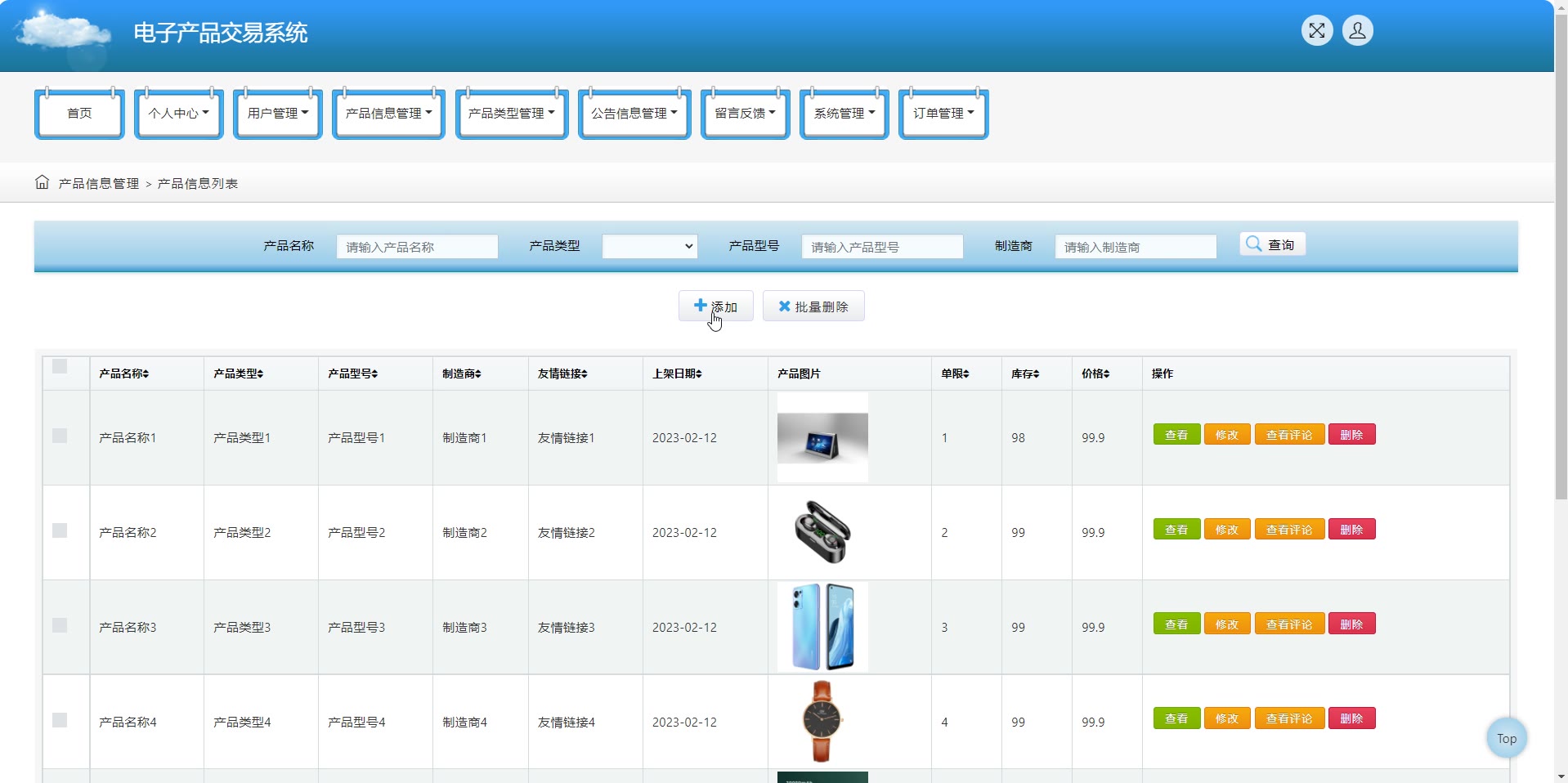Click 删除 for 产品名称3
Image resolution: width=1568 pixels, height=783 pixels.
point(1351,624)
